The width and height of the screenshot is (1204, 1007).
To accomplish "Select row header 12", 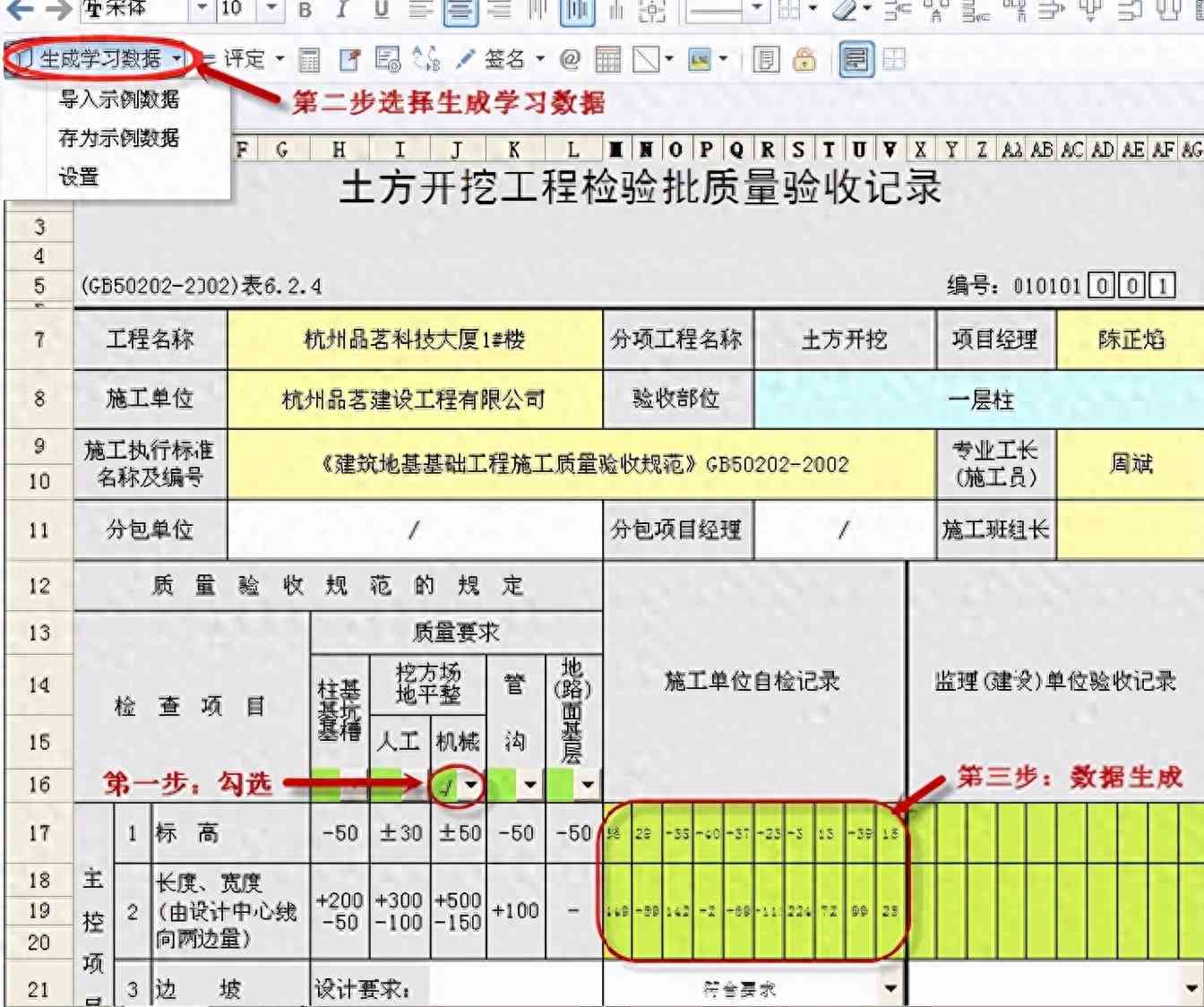I will tap(39, 587).
